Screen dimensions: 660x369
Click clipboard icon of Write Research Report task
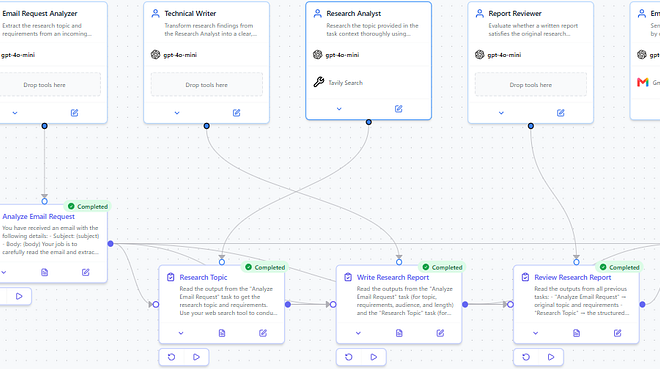point(348,277)
